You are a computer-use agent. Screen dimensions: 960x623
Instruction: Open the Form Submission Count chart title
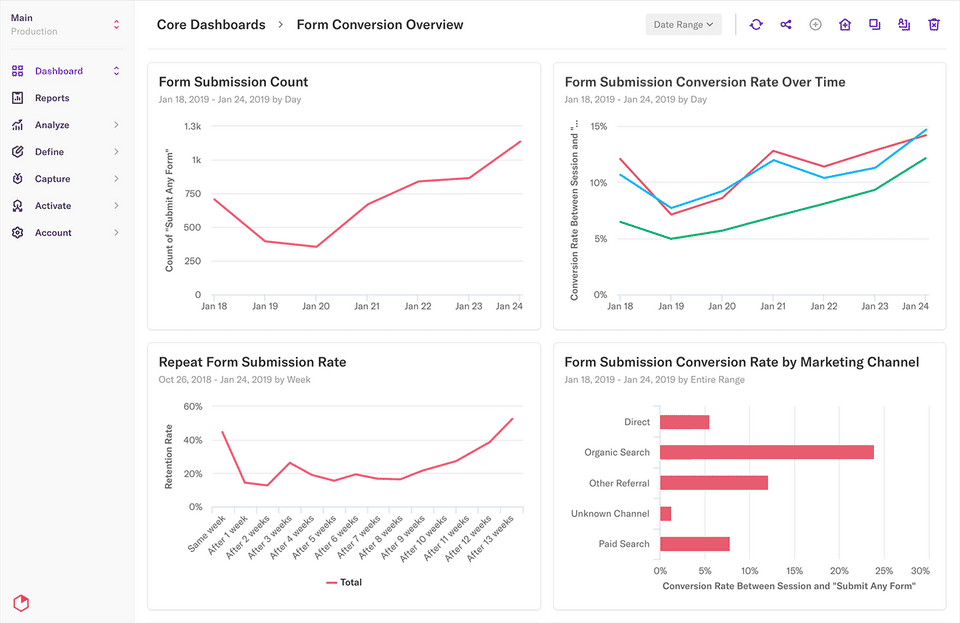[233, 82]
